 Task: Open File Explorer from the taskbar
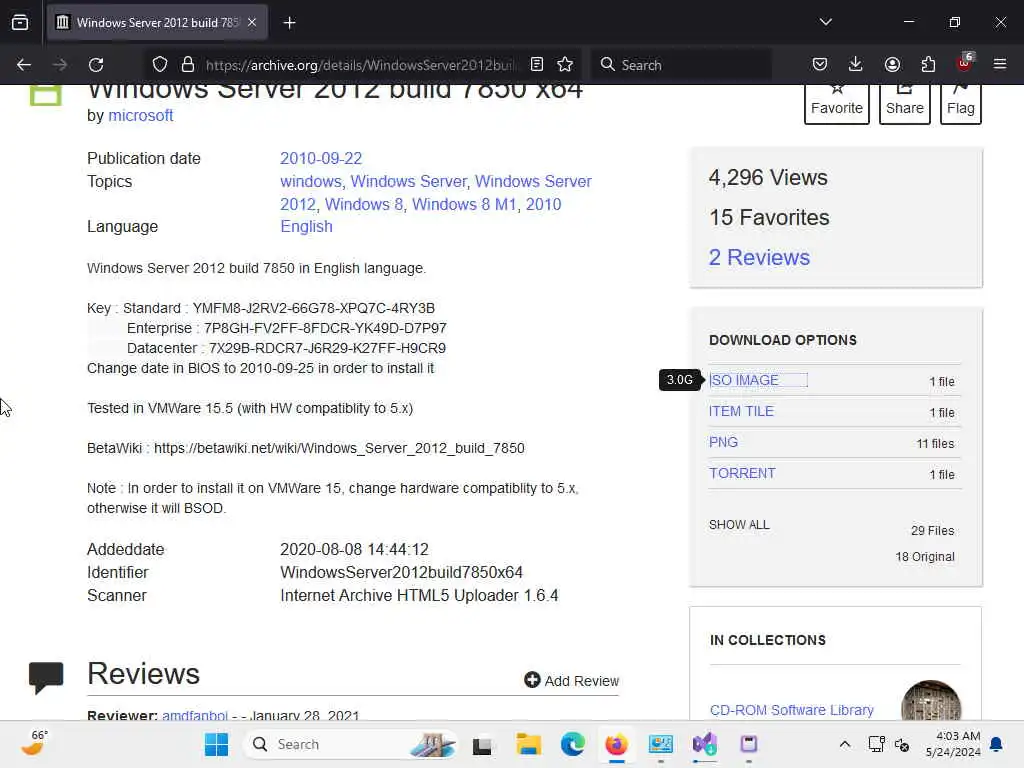tap(528, 744)
